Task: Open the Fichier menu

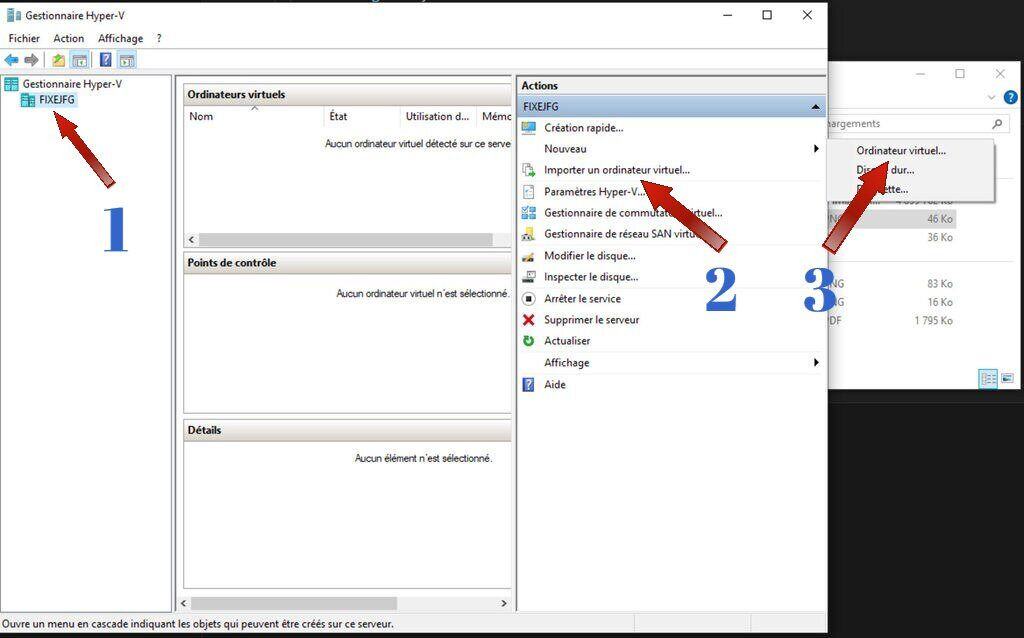Action: click(24, 39)
